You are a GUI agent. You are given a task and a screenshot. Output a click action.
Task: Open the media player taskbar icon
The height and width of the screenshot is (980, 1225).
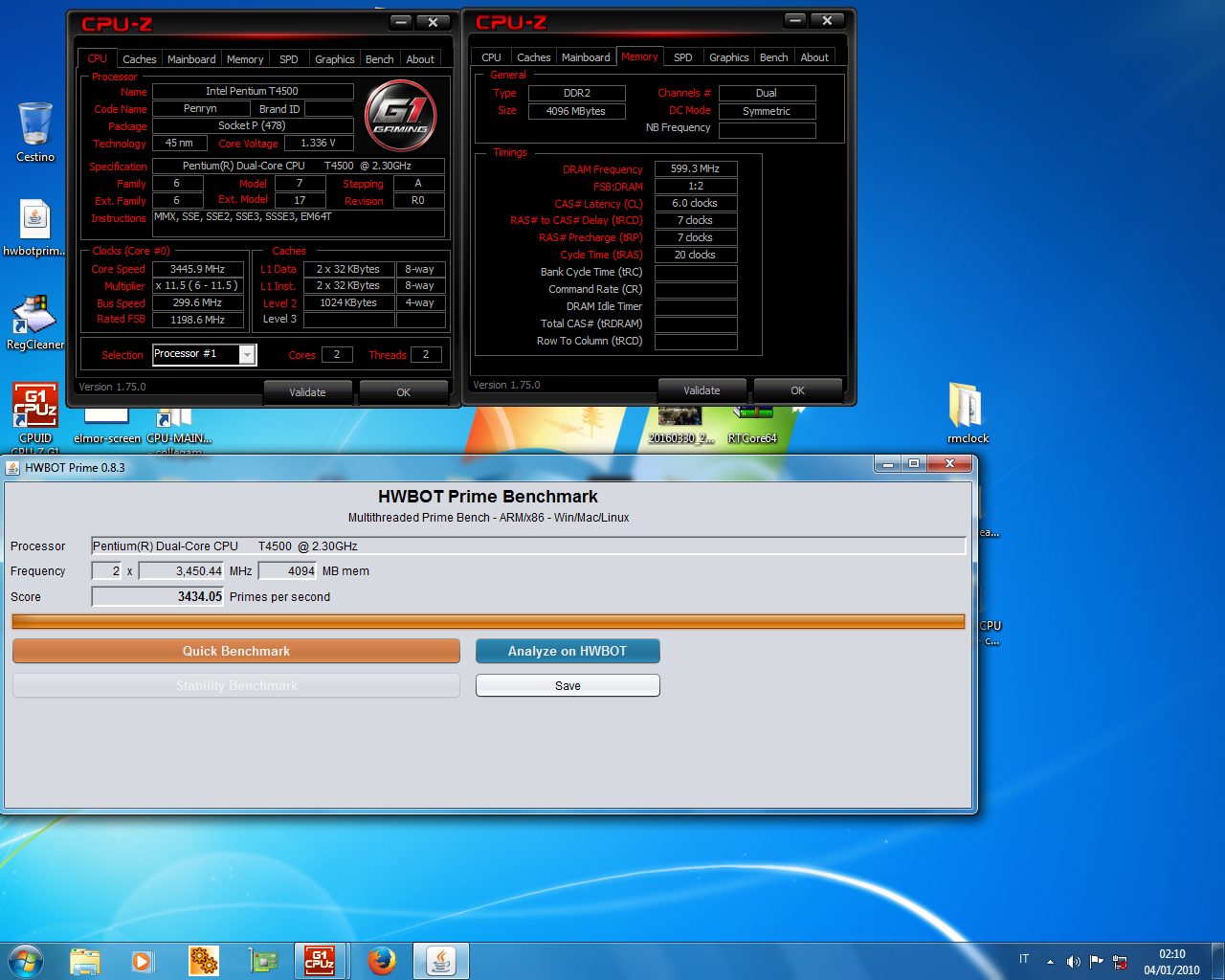pyautogui.click(x=144, y=961)
